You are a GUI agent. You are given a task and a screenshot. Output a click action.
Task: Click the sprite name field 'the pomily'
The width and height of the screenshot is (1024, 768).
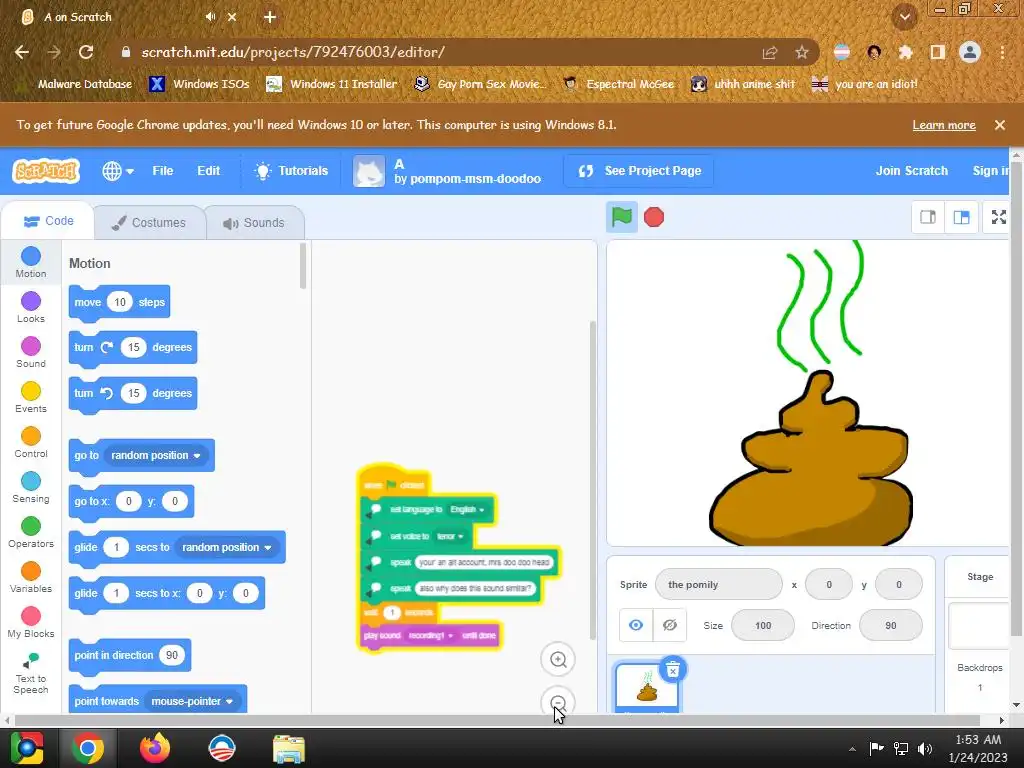[718, 584]
